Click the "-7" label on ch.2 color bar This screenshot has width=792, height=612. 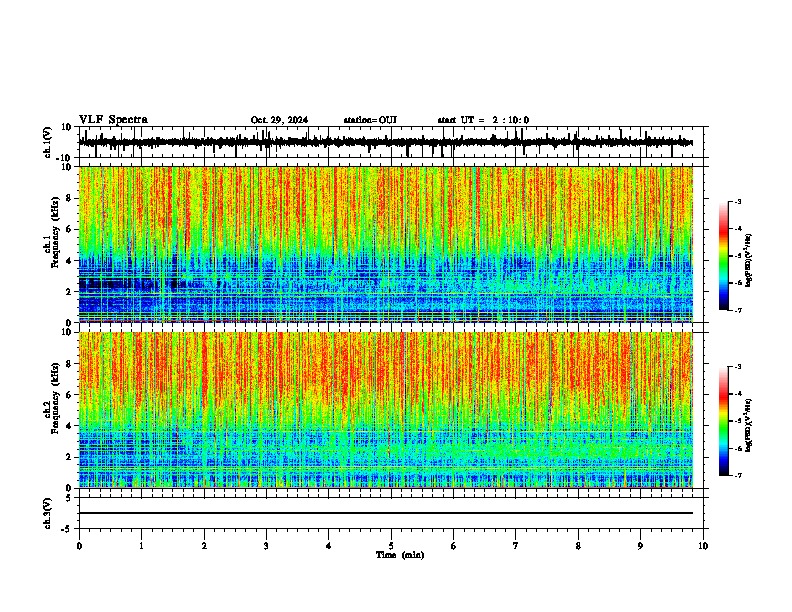[x=737, y=476]
